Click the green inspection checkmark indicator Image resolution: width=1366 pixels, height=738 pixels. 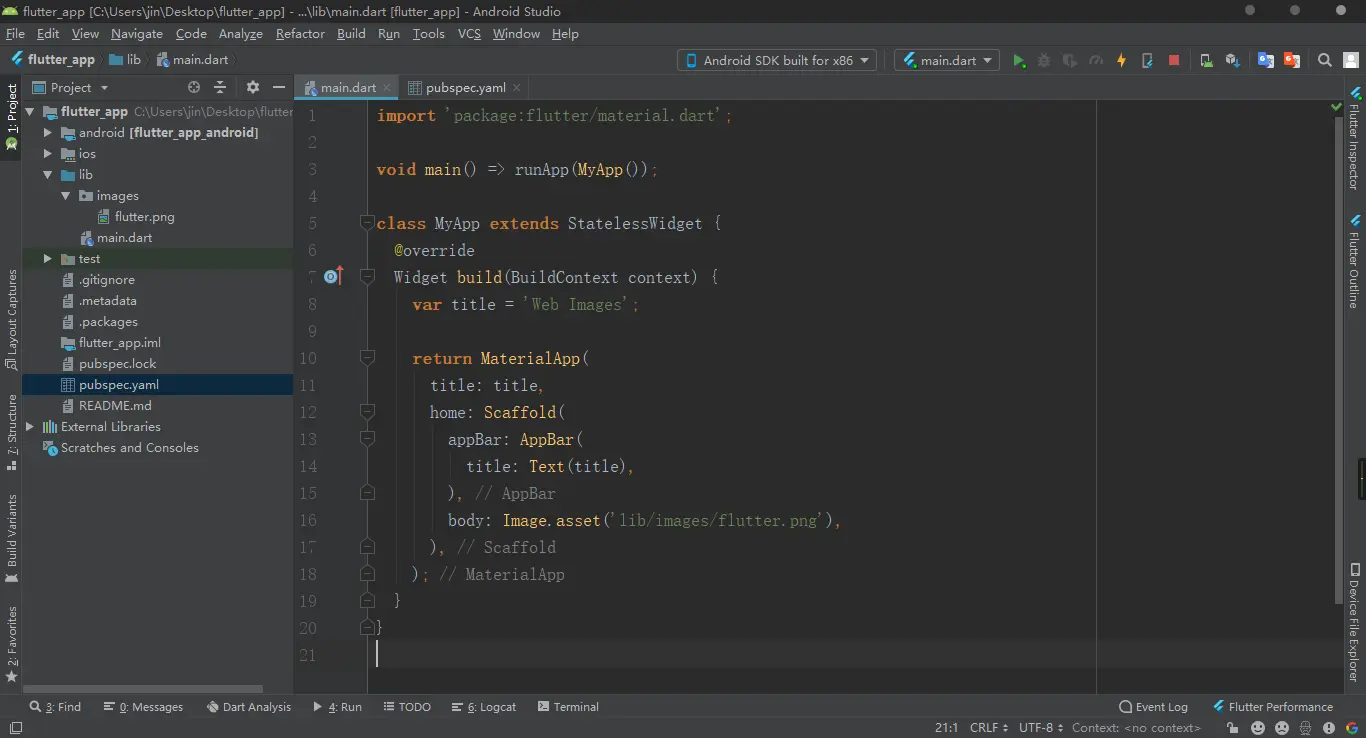[x=1336, y=105]
